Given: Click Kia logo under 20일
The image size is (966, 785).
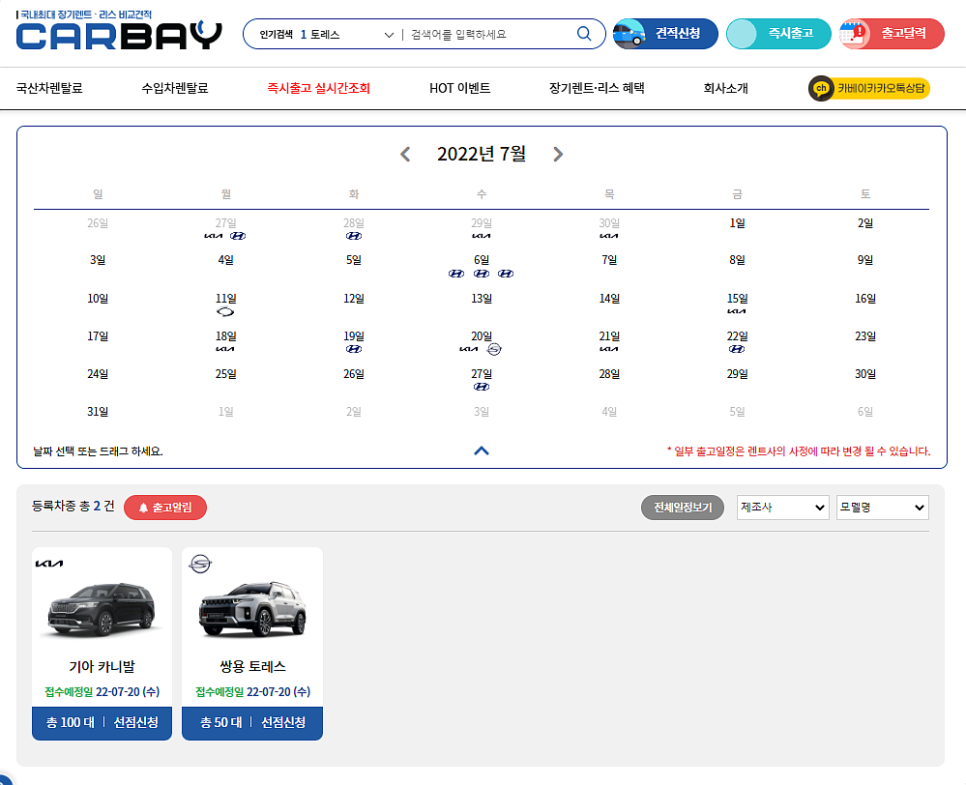Looking at the screenshot, I should click(469, 349).
